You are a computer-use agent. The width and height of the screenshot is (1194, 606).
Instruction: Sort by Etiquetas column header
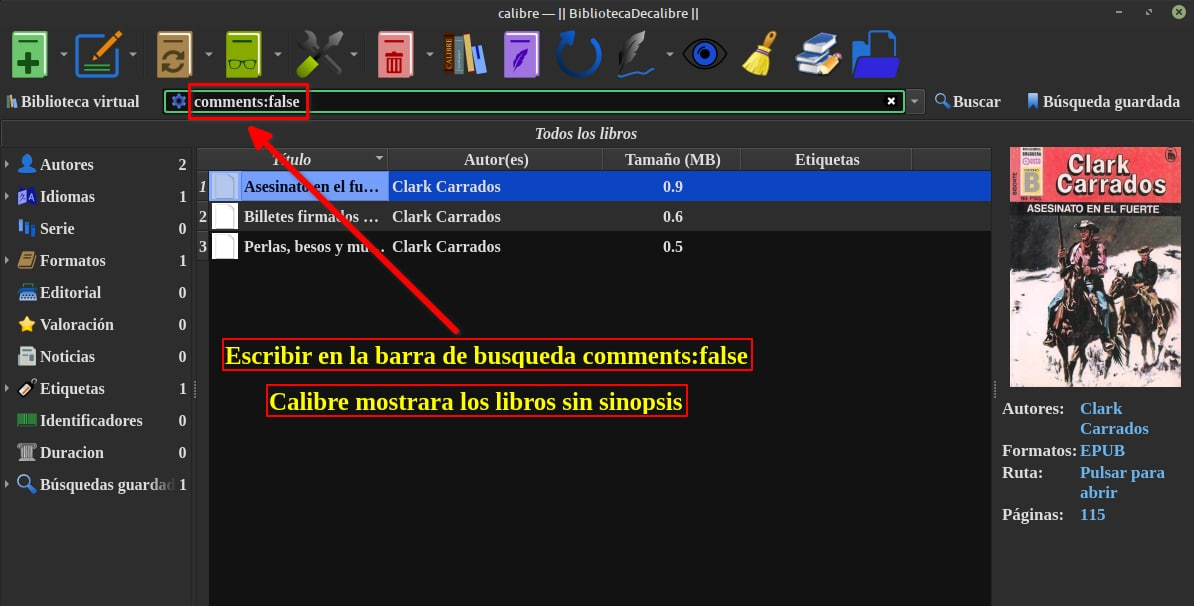pyautogui.click(x=826, y=159)
